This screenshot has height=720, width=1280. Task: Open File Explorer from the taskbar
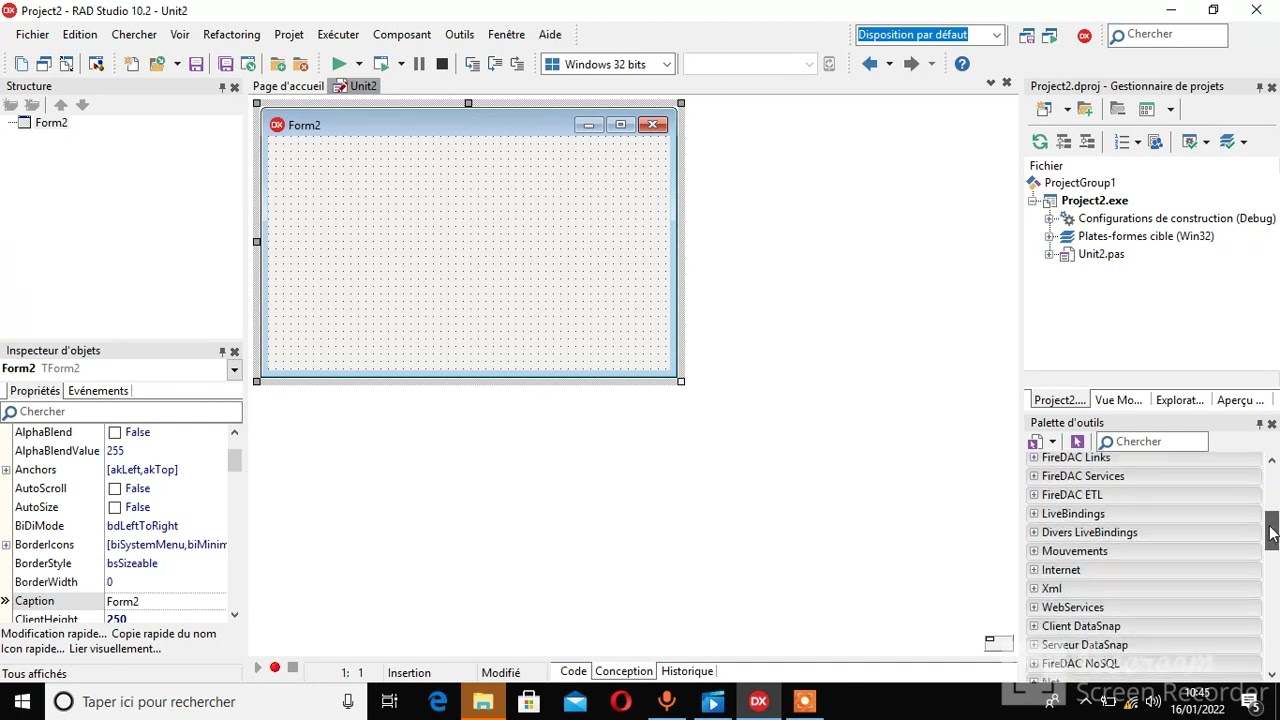tap(483, 702)
